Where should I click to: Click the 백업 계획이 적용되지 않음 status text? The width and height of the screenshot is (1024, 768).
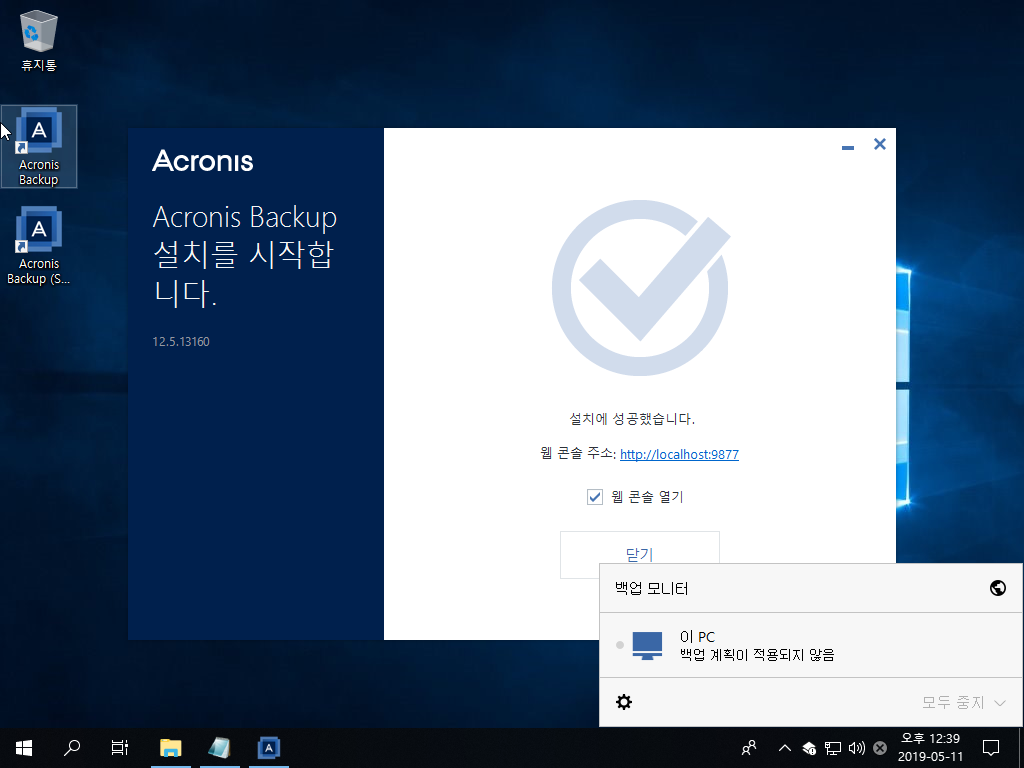tap(757, 655)
